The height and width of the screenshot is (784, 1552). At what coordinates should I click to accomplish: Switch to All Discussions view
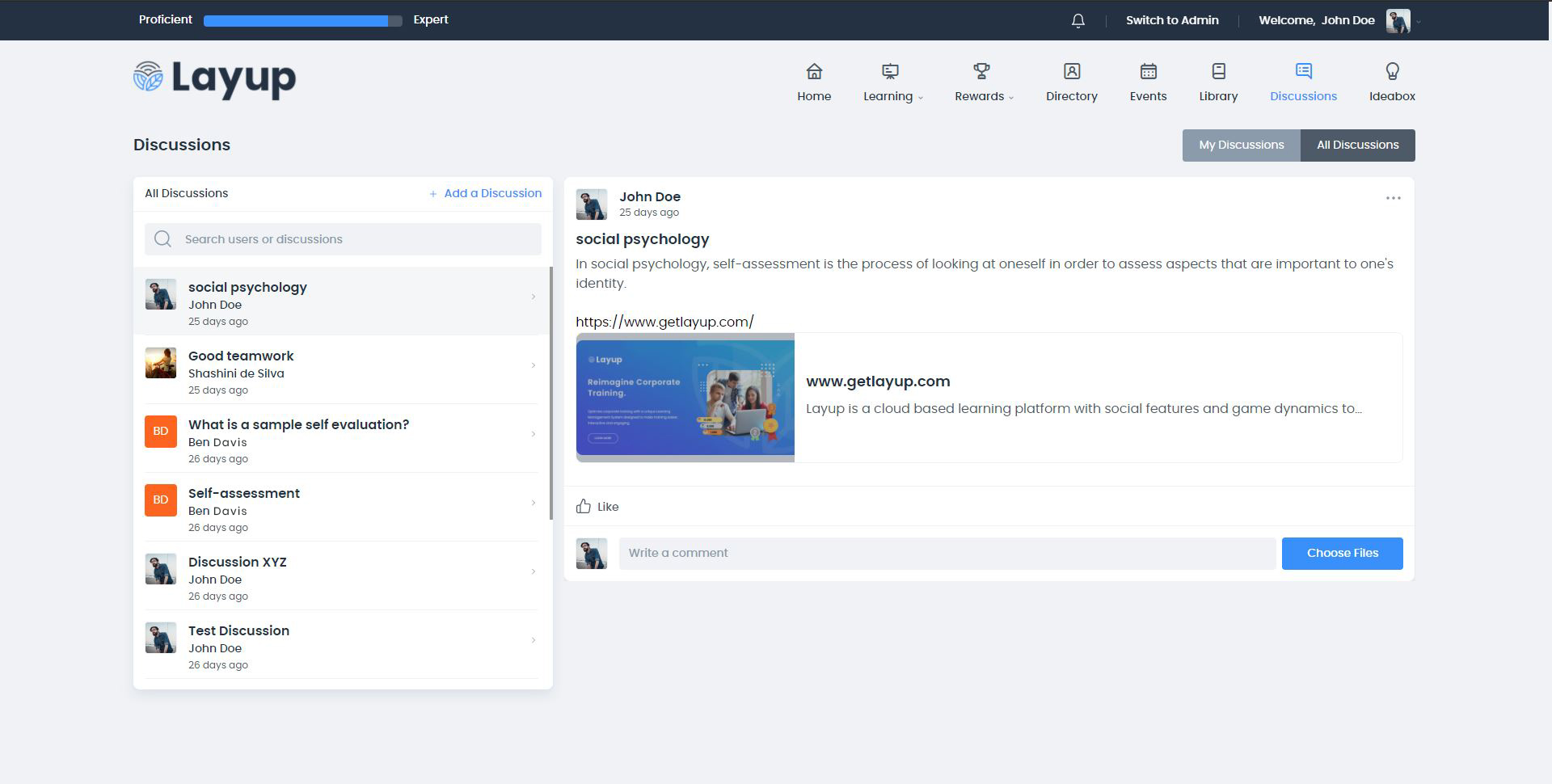click(1357, 145)
